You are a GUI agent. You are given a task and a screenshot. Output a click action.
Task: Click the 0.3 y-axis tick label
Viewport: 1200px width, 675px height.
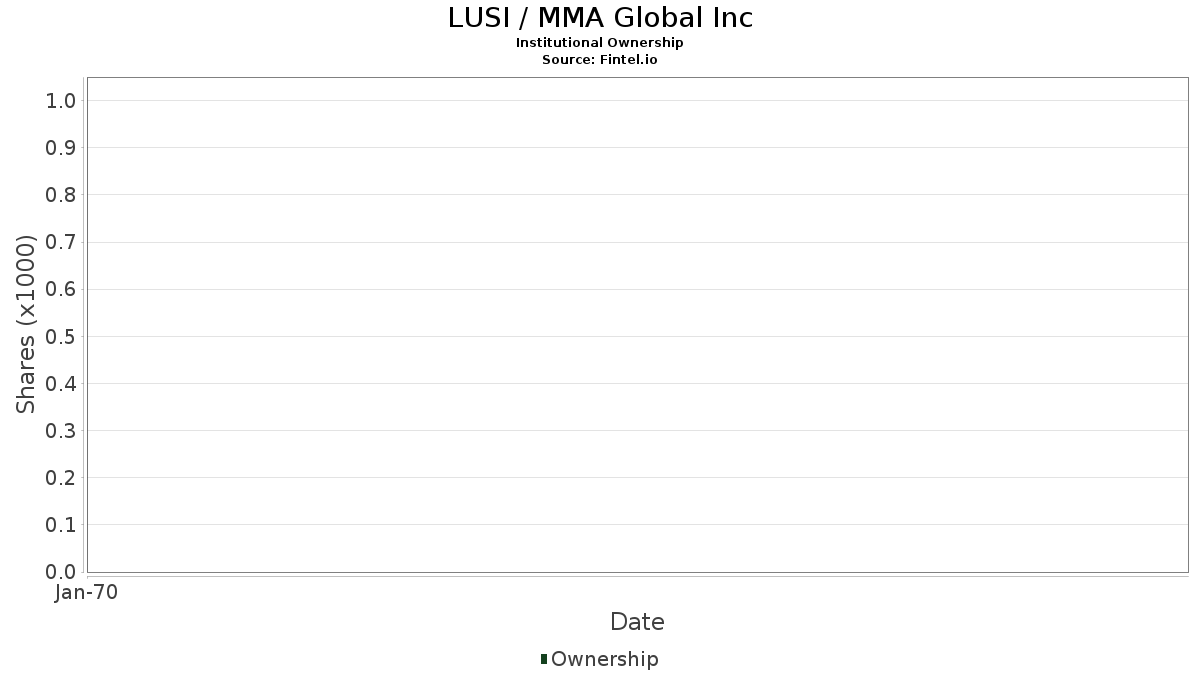coord(61,431)
